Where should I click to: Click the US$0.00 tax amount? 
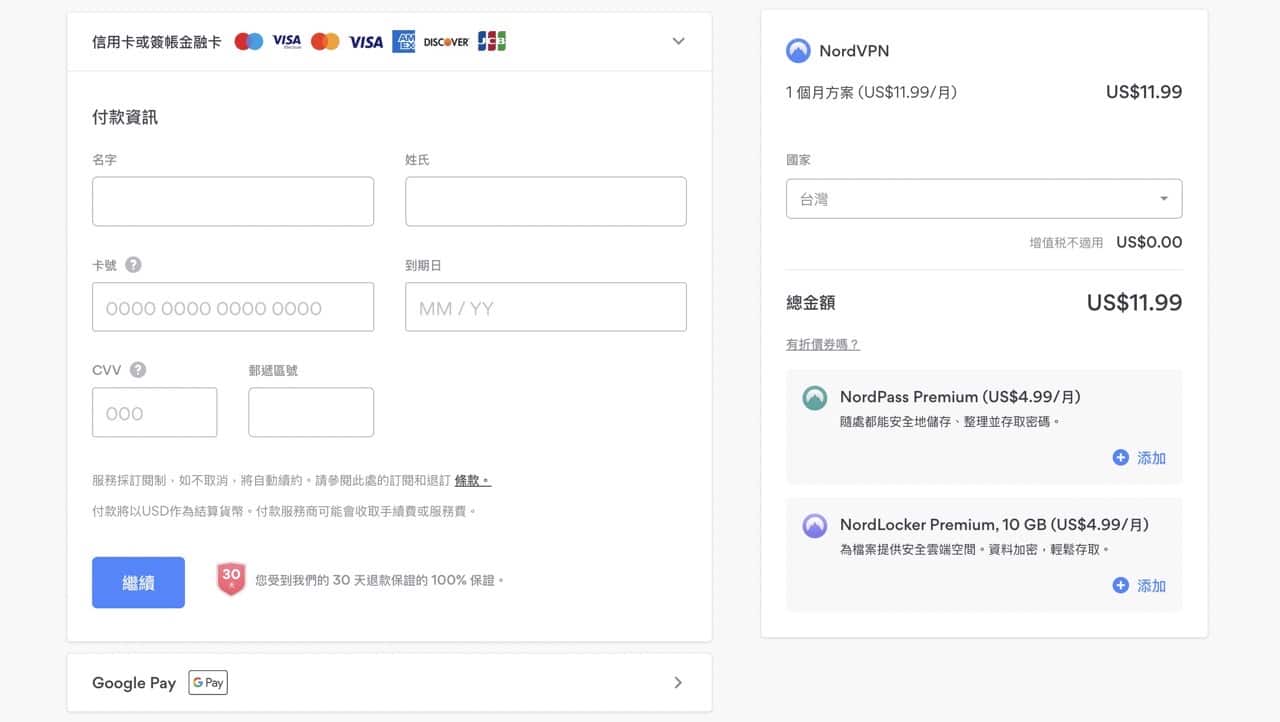pos(1149,242)
